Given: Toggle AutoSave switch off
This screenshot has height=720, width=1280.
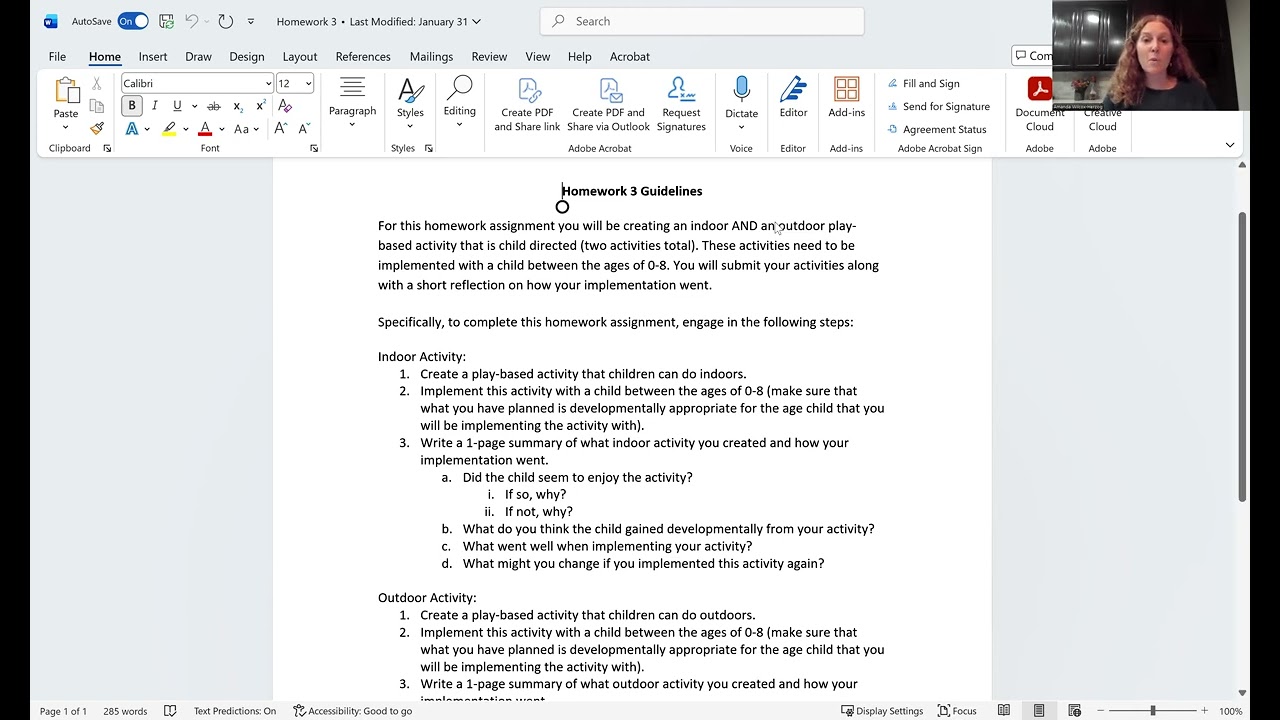Looking at the screenshot, I should click(133, 21).
